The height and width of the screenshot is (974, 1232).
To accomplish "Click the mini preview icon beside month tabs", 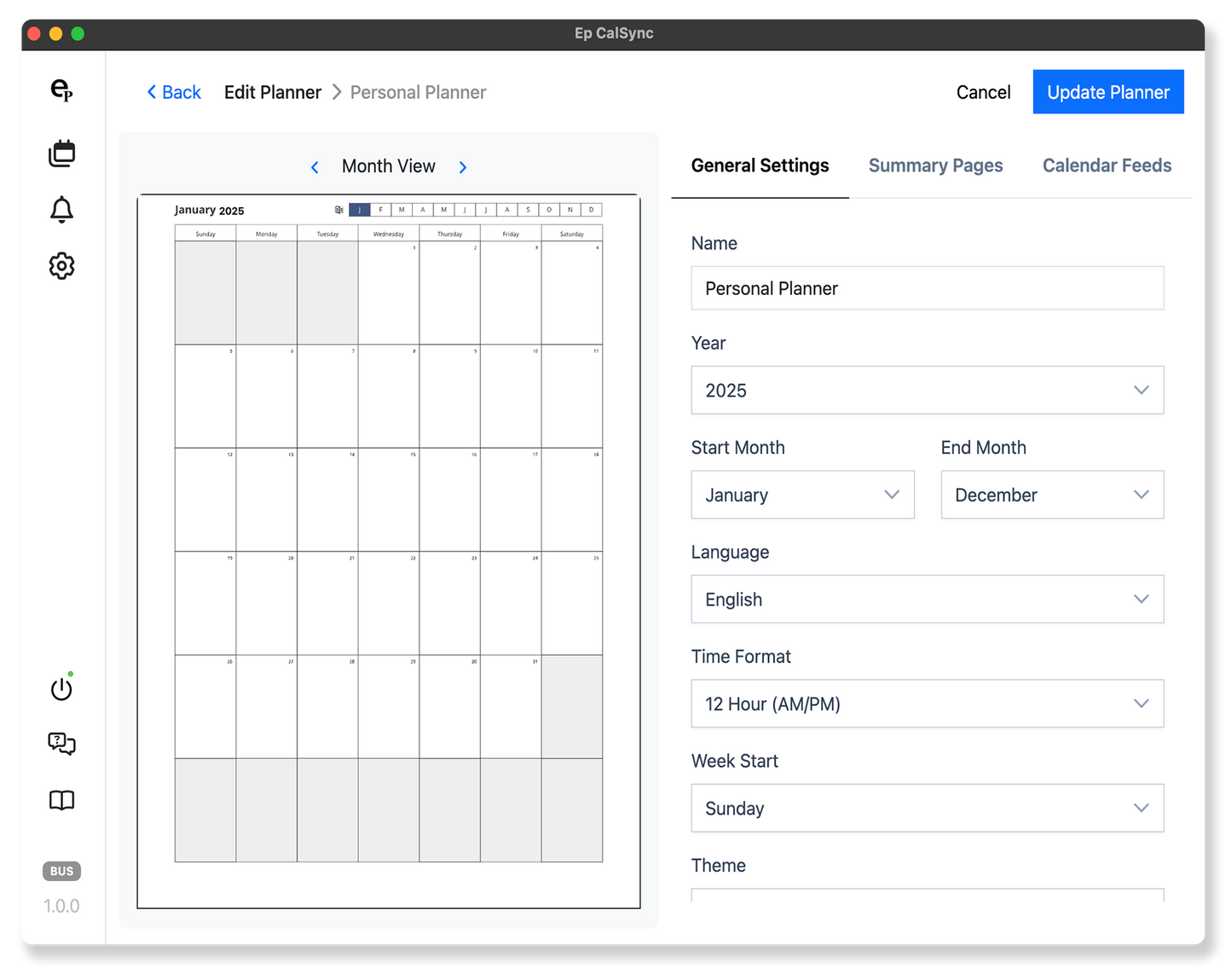I will [338, 209].
